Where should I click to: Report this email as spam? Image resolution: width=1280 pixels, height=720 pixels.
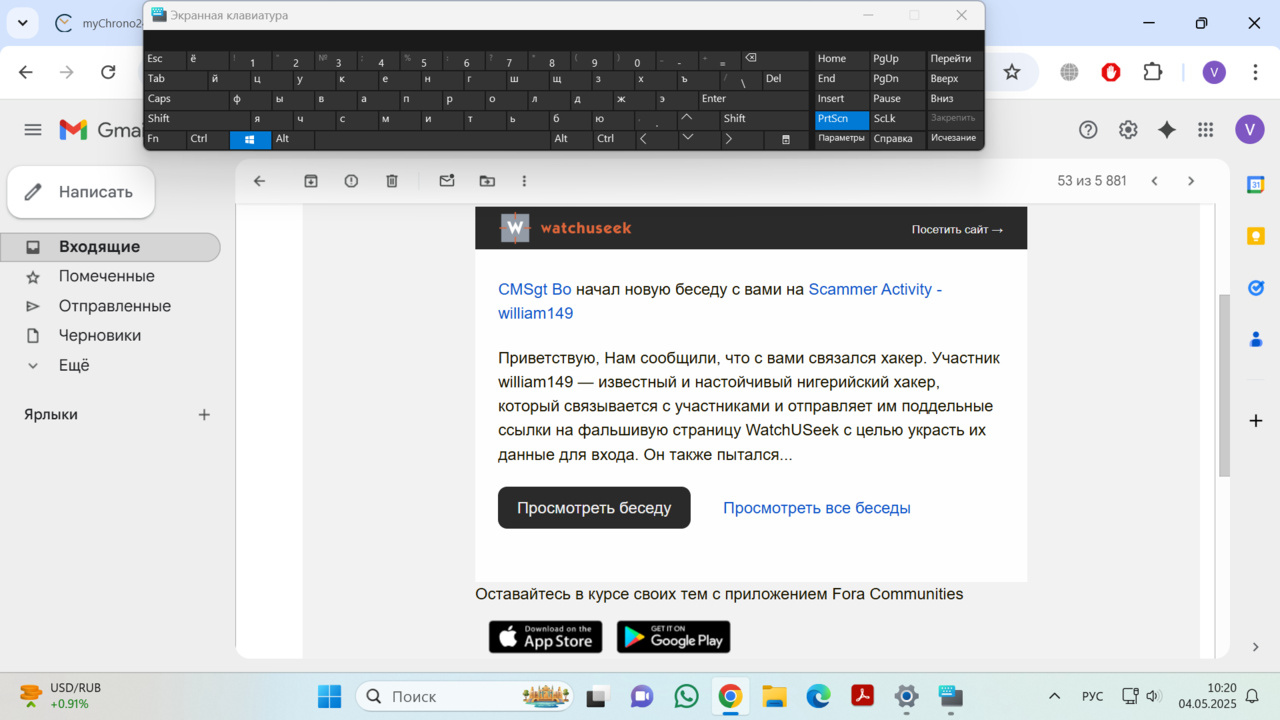click(x=351, y=181)
